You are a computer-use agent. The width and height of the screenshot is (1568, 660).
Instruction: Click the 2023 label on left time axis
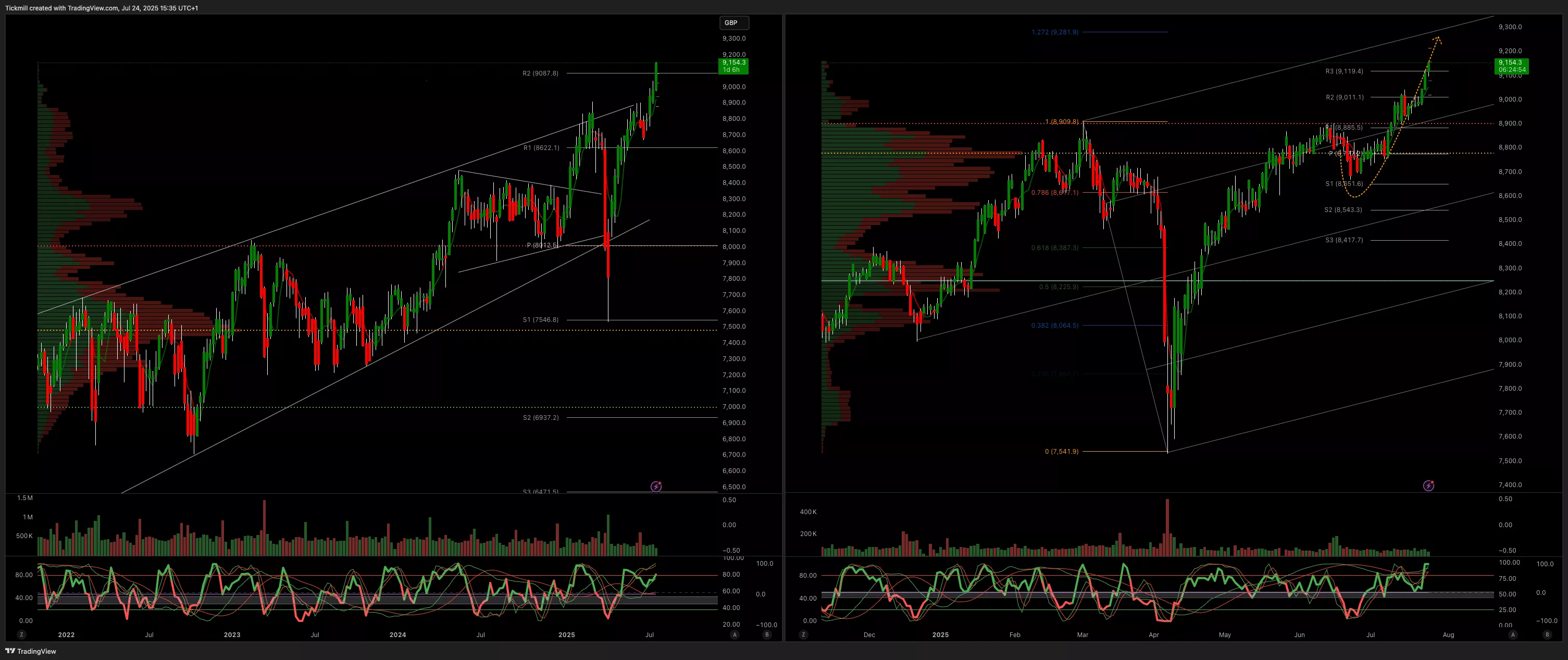click(x=232, y=634)
